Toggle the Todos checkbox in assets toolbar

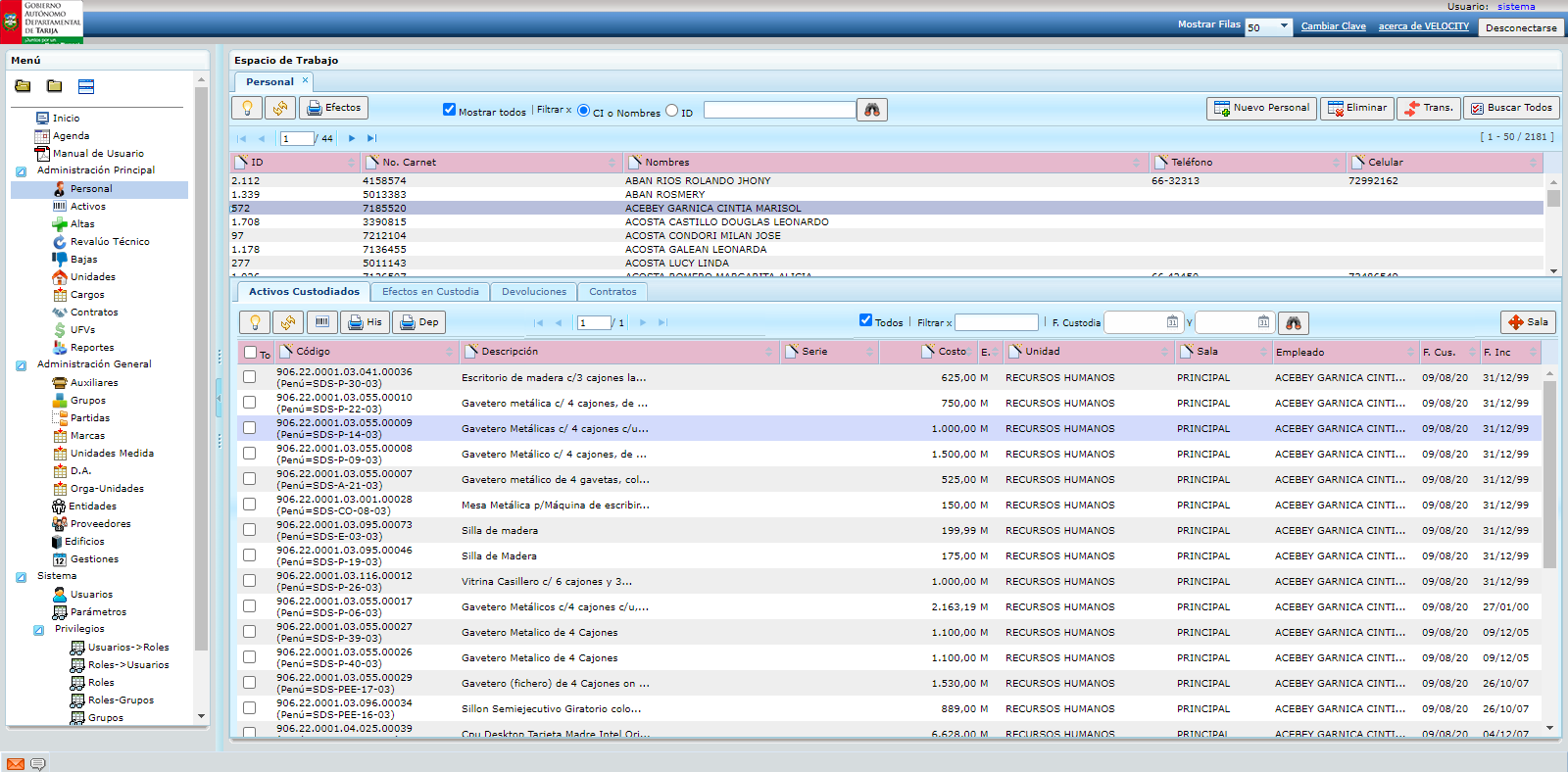865,320
